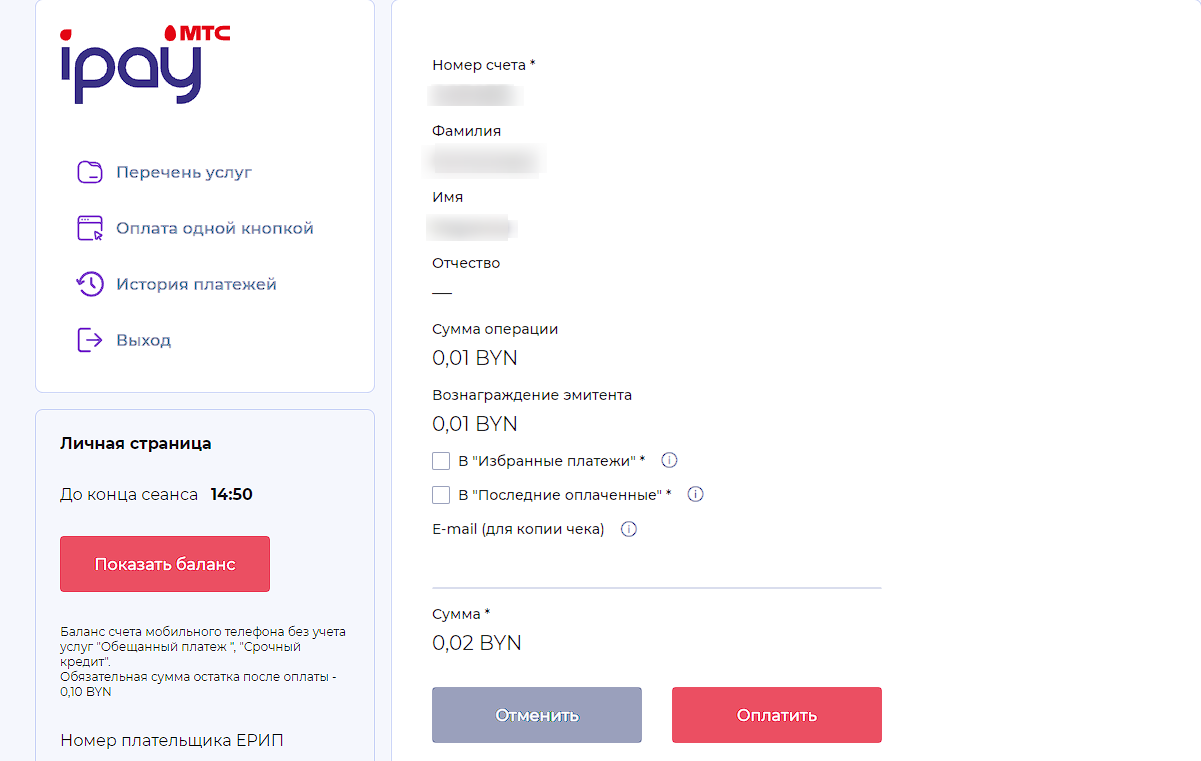Click the Отменить button
This screenshot has width=1201, height=761.
coord(537,715)
